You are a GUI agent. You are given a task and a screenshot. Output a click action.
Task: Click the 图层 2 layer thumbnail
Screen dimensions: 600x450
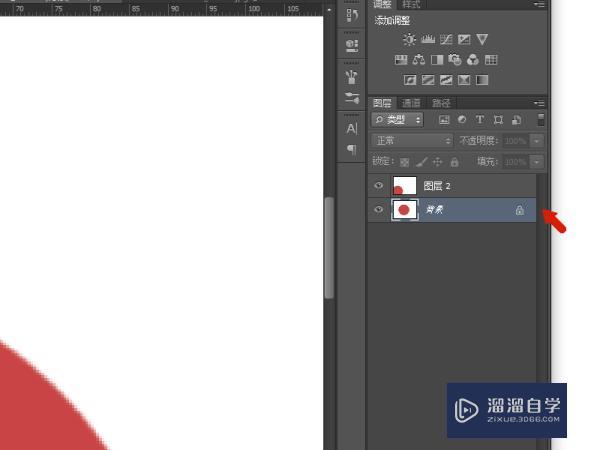[x=404, y=186]
